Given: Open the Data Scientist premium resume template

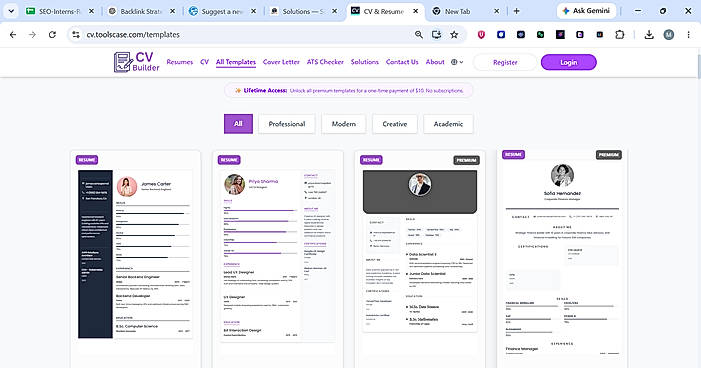Looking at the screenshot, I should click(420, 259).
